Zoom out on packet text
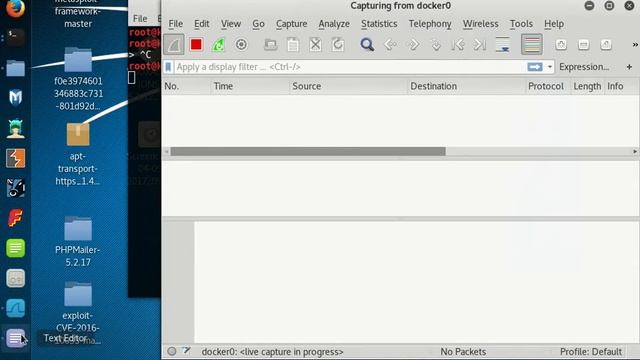The width and height of the screenshot is (640, 360). coord(584,44)
